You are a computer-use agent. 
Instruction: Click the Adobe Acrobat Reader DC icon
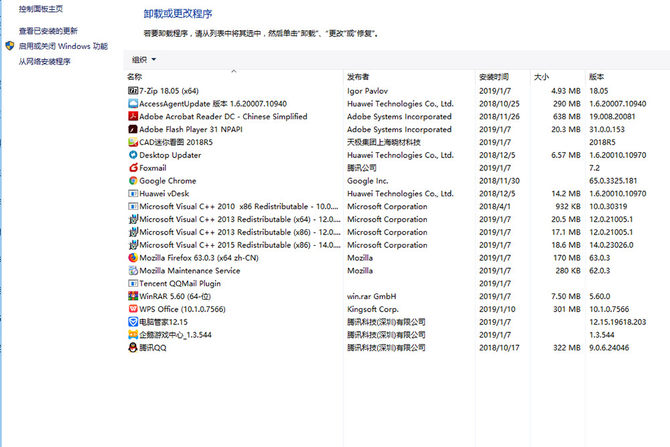(x=133, y=116)
